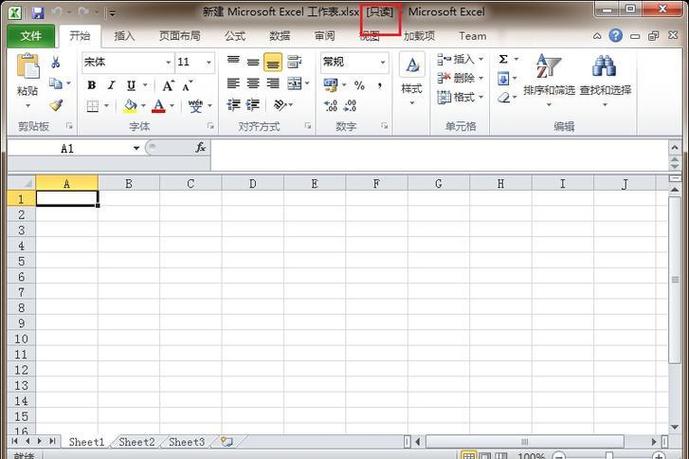Image resolution: width=689 pixels, height=459 pixels.
Task: Align text right
Action: (x=273, y=83)
